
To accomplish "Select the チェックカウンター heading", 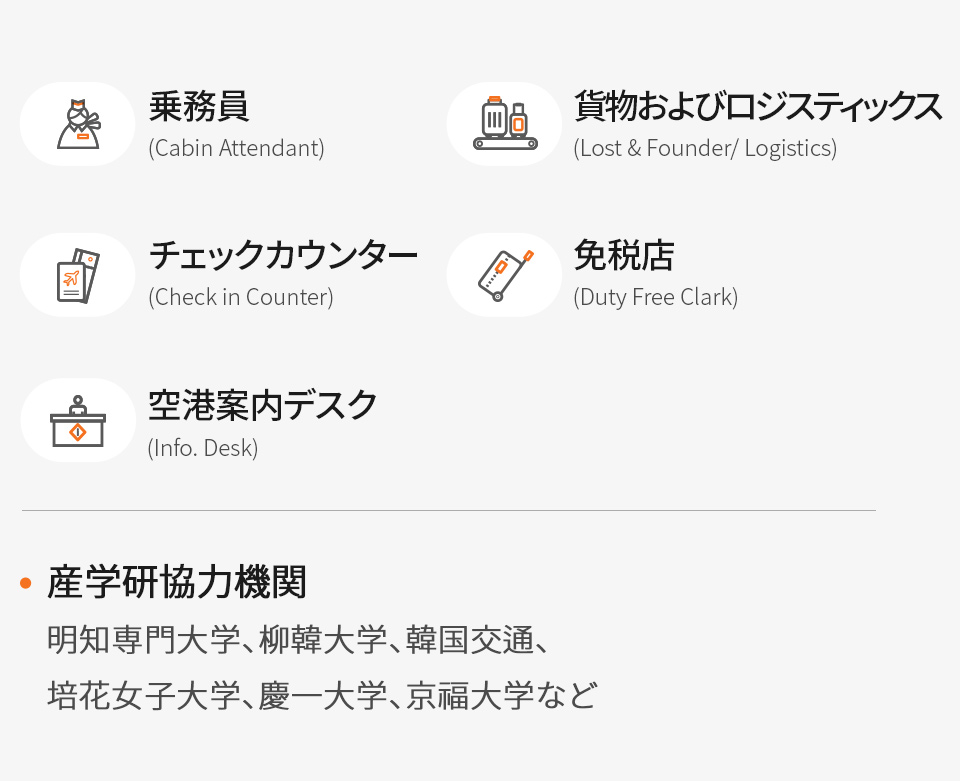I will (x=283, y=256).
